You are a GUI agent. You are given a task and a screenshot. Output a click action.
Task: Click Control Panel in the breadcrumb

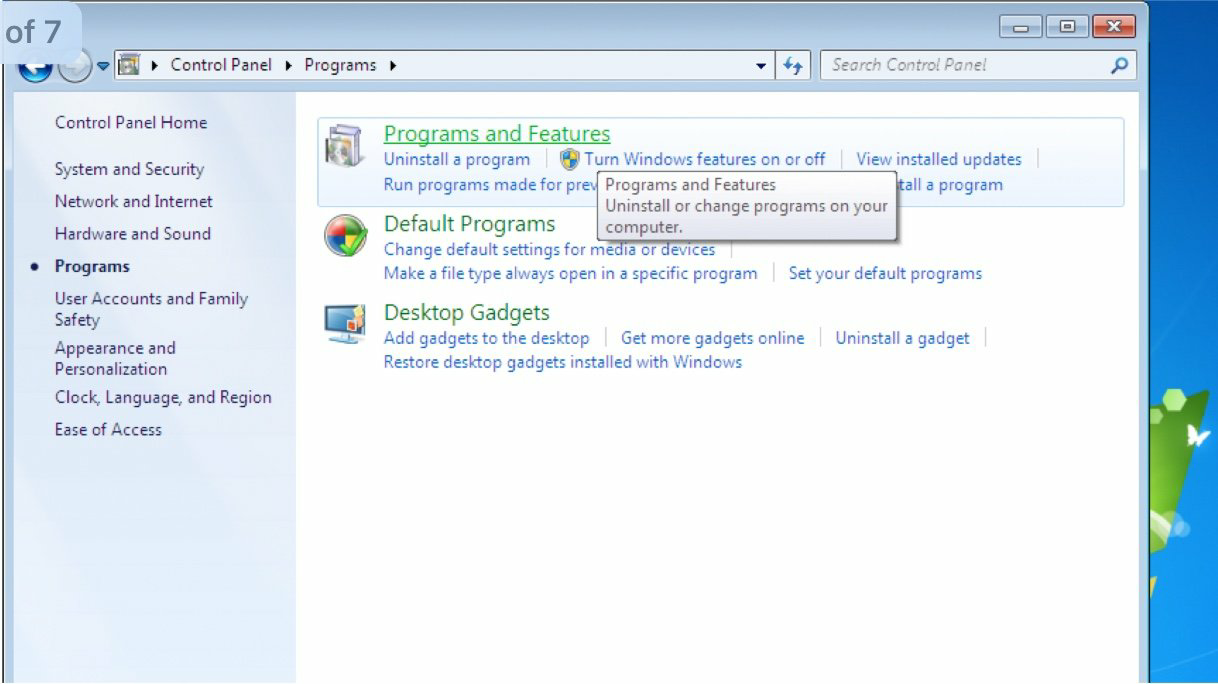tap(221, 65)
